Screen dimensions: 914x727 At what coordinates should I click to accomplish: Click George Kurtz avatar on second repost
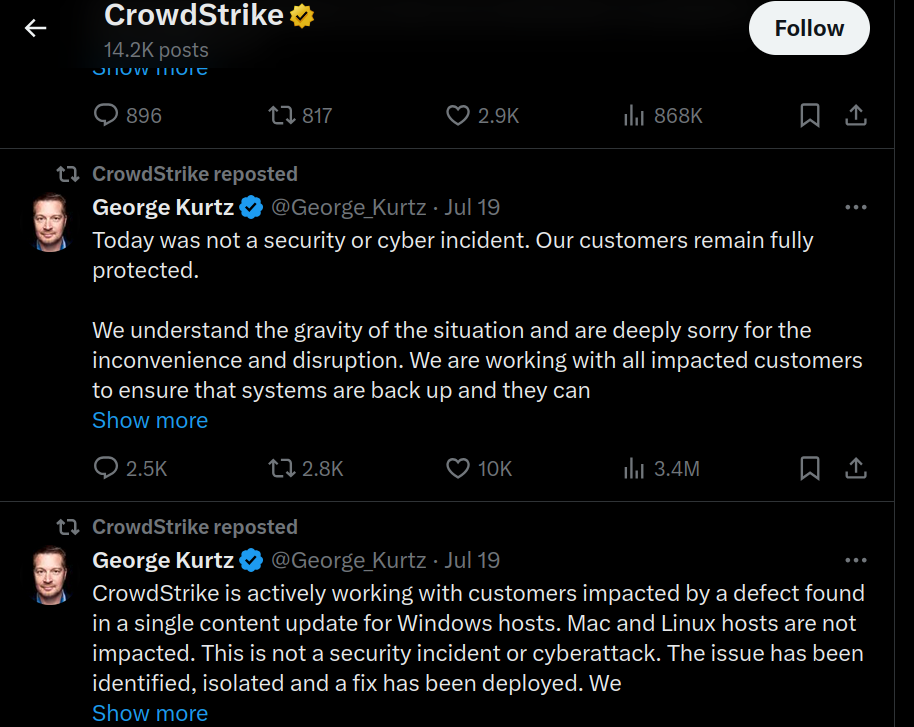click(x=51, y=575)
